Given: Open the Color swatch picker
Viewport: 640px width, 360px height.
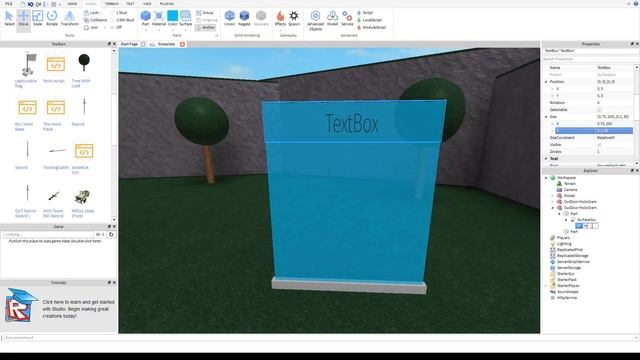Looking at the screenshot, I should tap(173, 19).
